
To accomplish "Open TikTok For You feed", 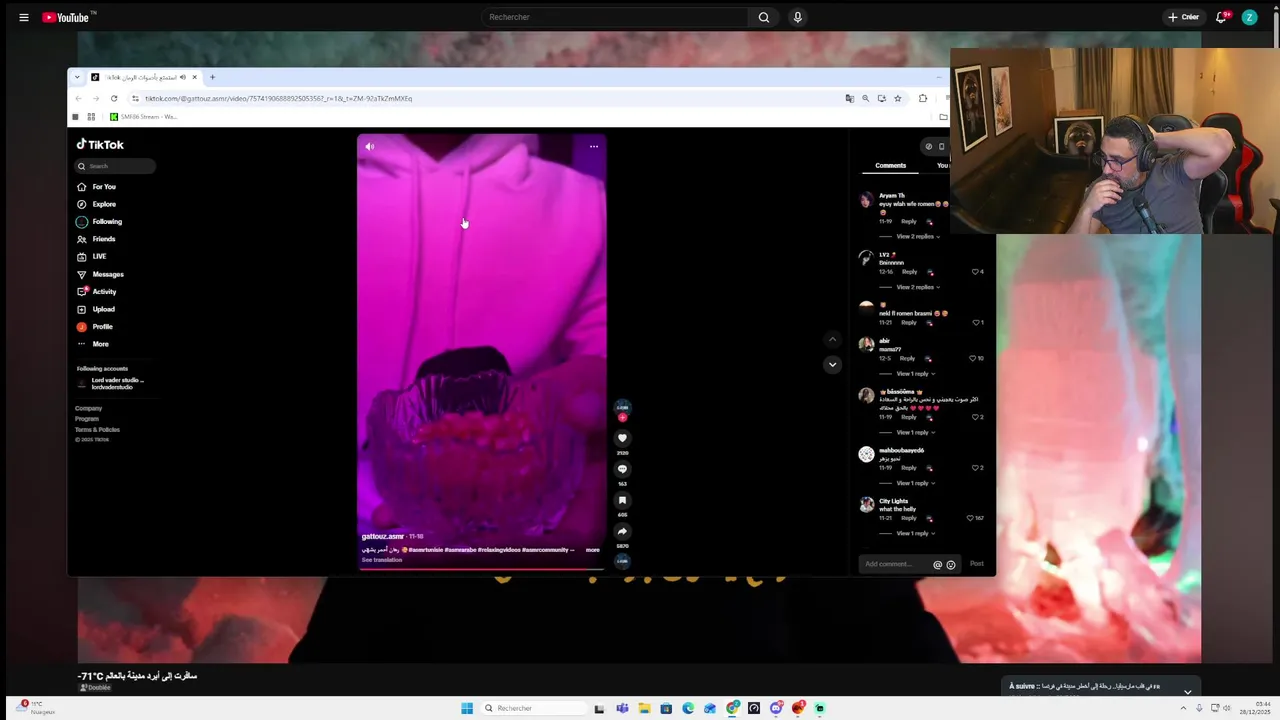I will pyautogui.click(x=96, y=187).
